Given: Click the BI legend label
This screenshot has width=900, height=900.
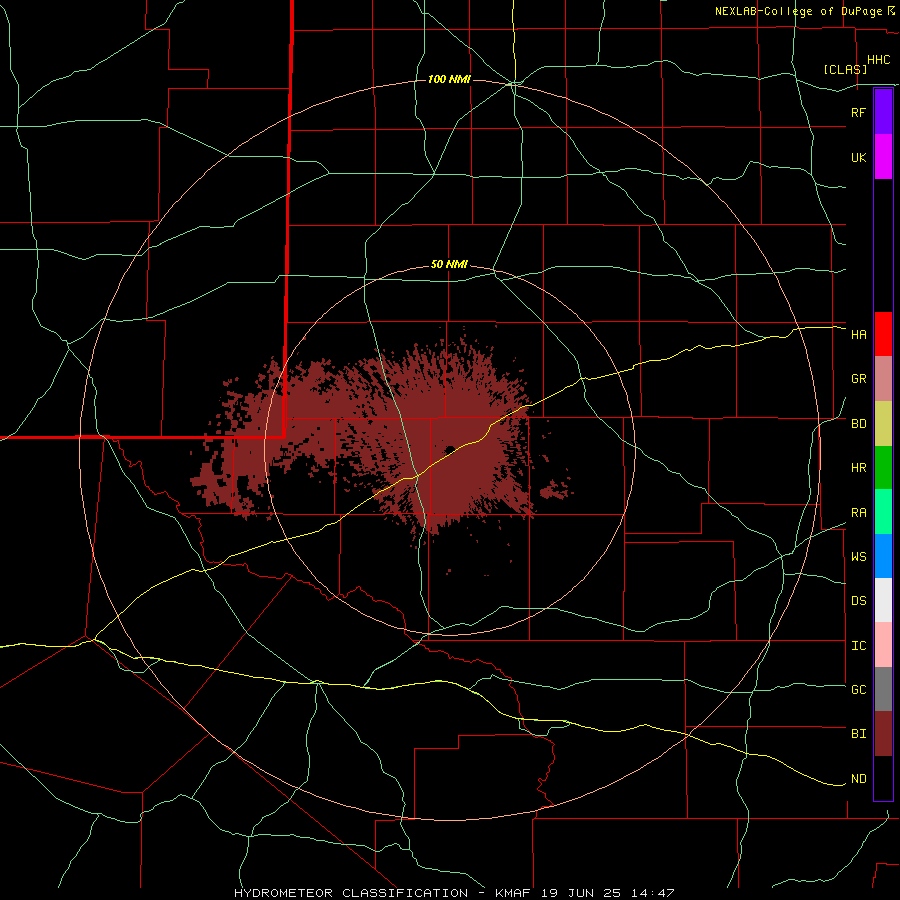Looking at the screenshot, I should tap(858, 734).
